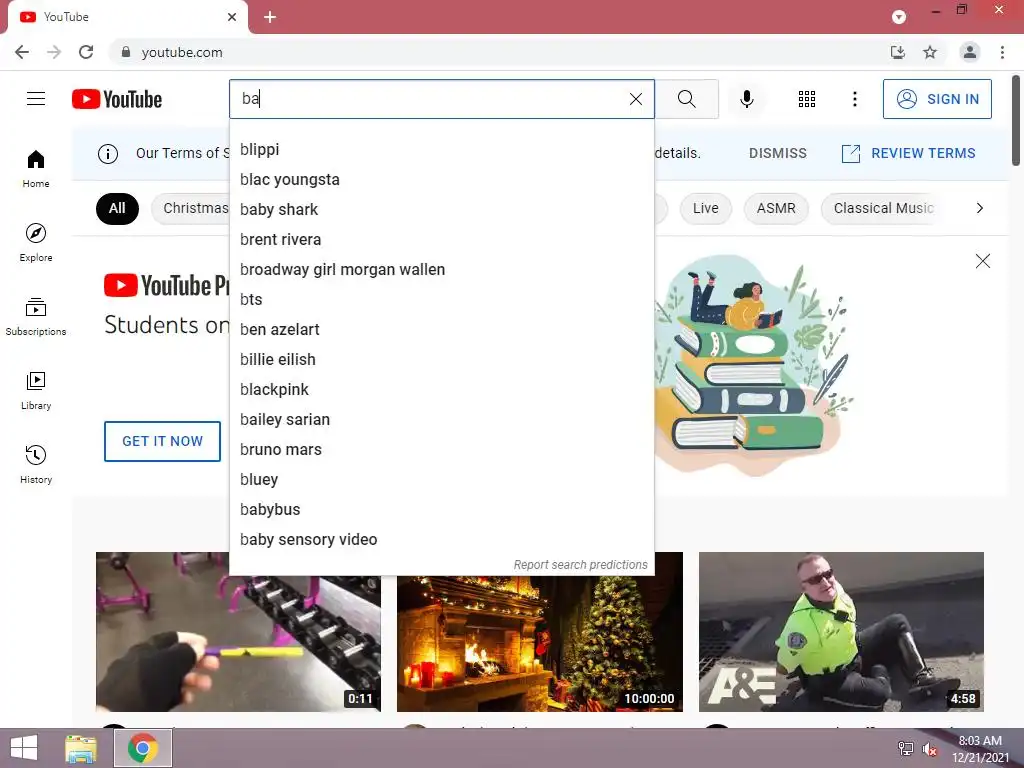Screen dimensions: 1024x768
Task: Select the ASMR filter chip
Action: coord(776,208)
